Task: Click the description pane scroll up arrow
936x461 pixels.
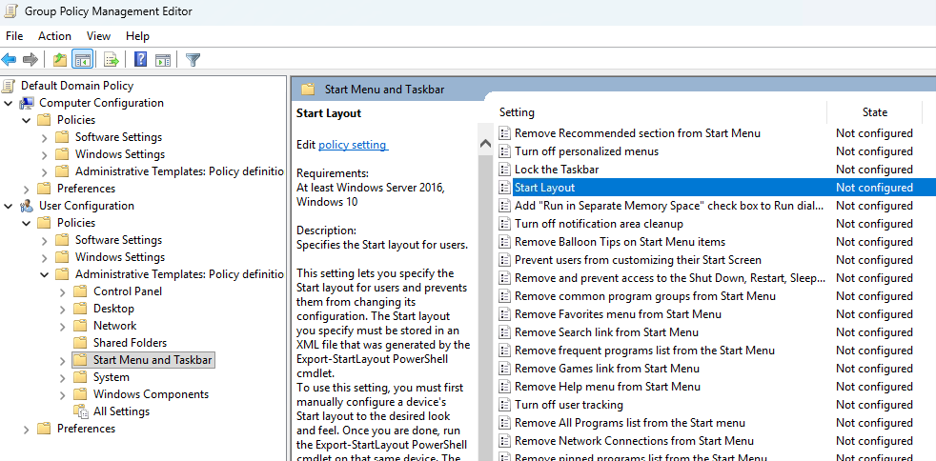Action: pyautogui.click(x=485, y=144)
